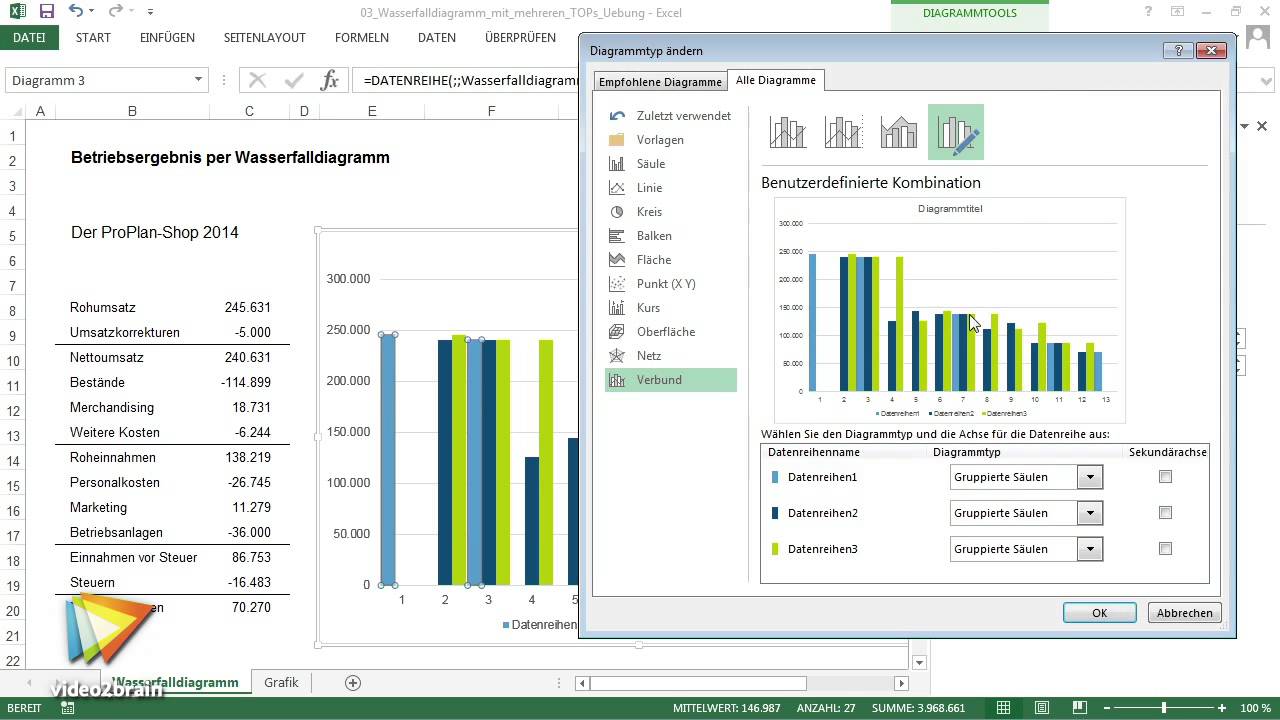Viewport: 1280px width, 720px height.
Task: Click the vertical scrollbar down arrow of worksheet
Action: (920, 662)
